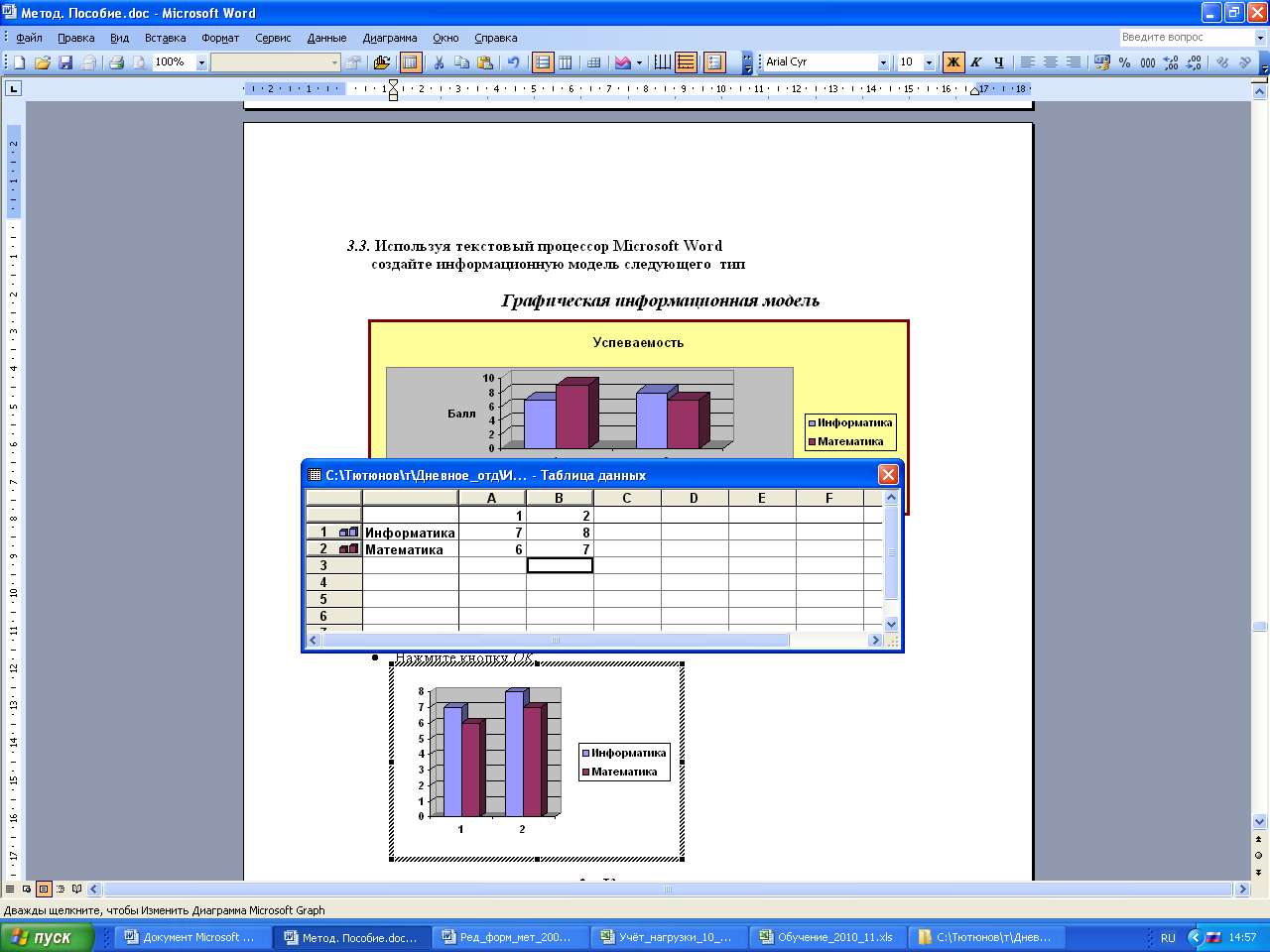The height and width of the screenshot is (952, 1270).
Task: Select column C header in datasheet
Action: [x=627, y=498]
